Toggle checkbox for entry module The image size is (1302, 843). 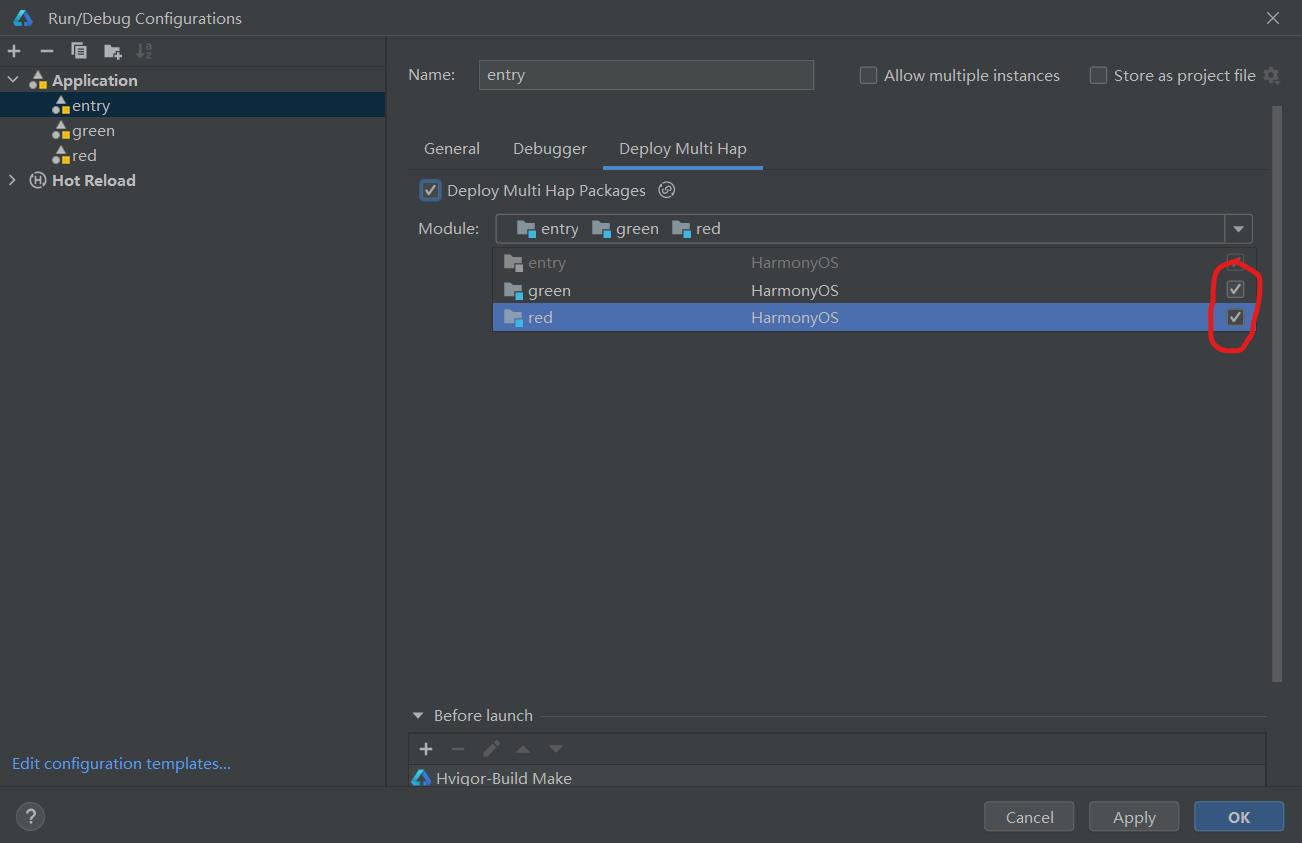tap(1235, 262)
